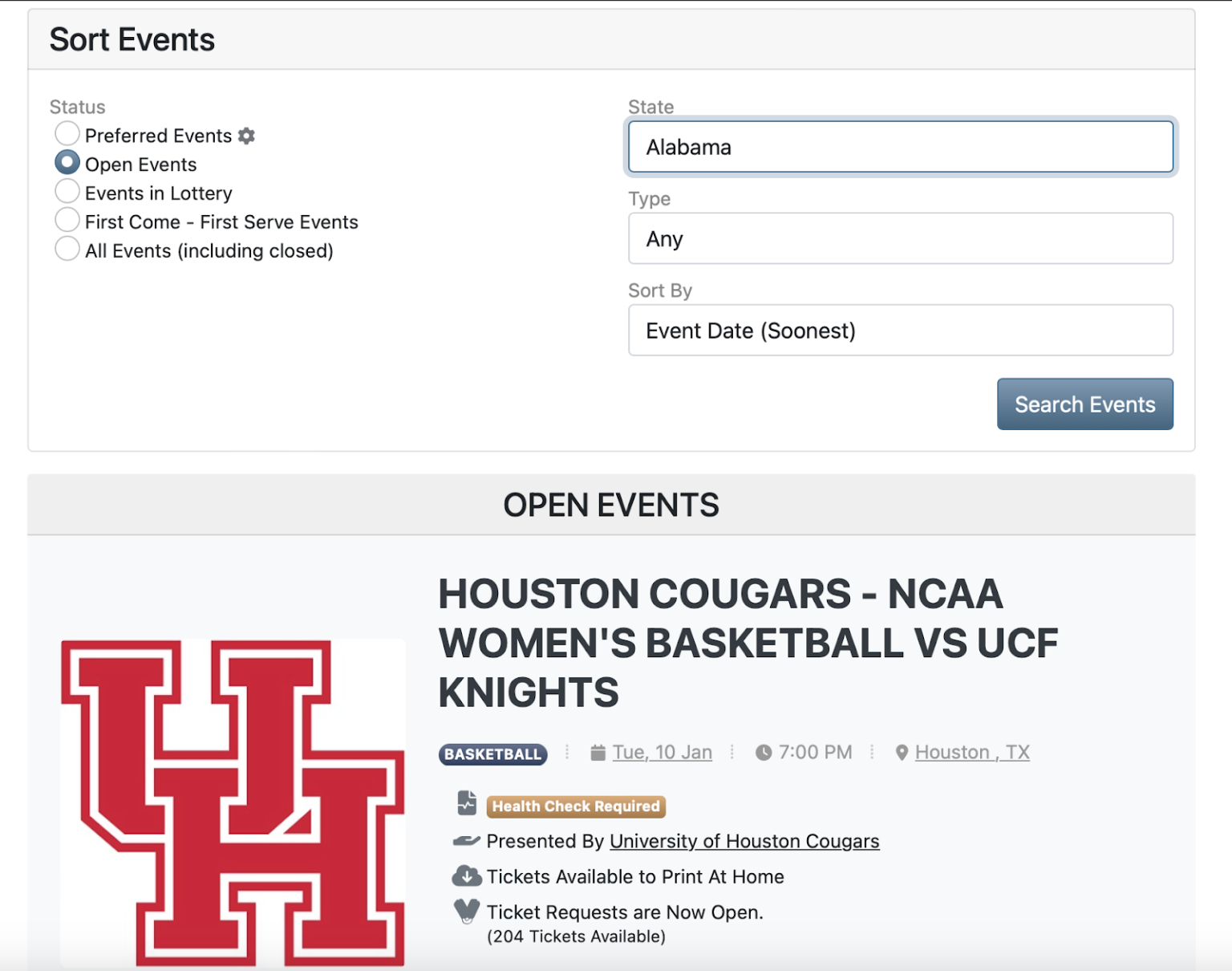The height and width of the screenshot is (971, 1232).
Task: Click the BASKETBALL category badge
Action: tap(492, 754)
